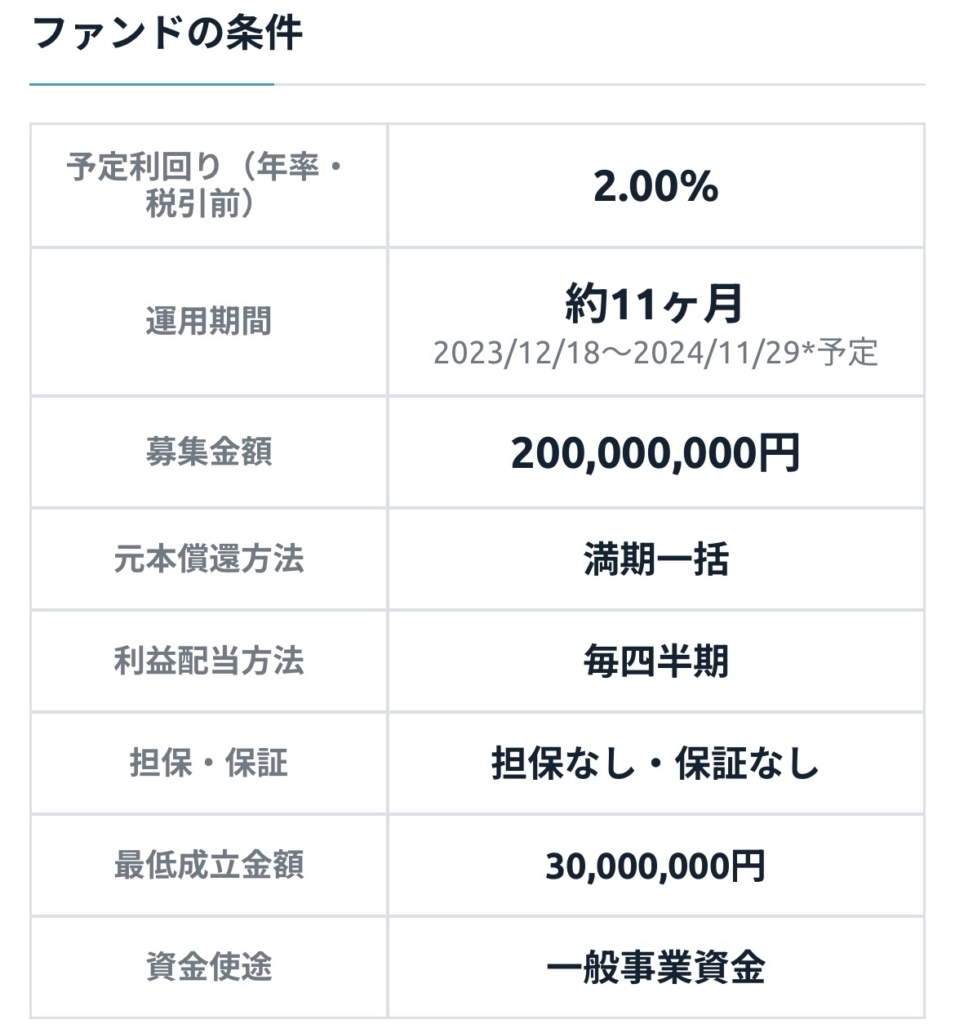
Task: Select the 募集金額 label
Action: [x=207, y=452]
